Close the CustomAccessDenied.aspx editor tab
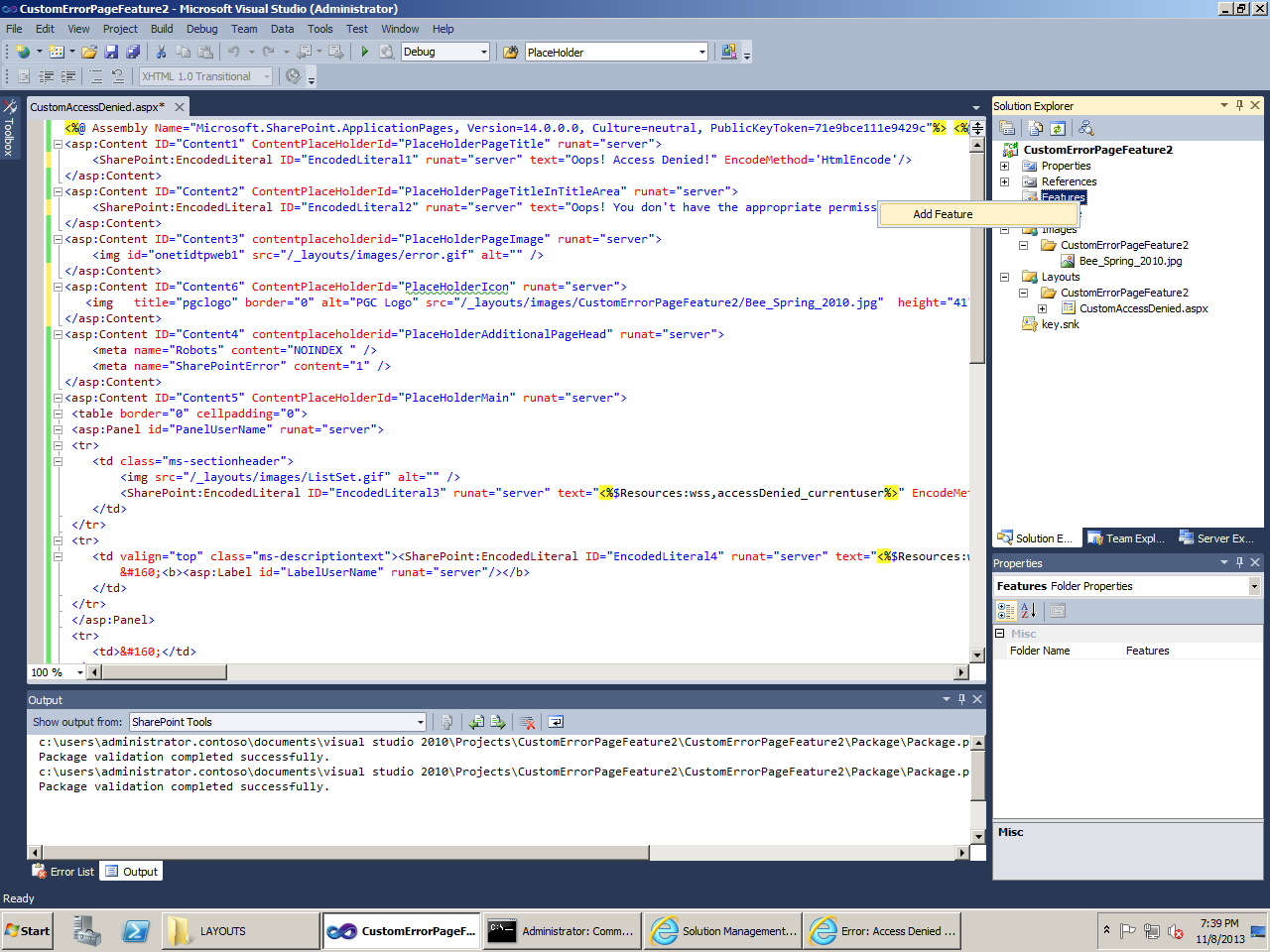Viewport: 1270px width, 952px height. (x=180, y=107)
